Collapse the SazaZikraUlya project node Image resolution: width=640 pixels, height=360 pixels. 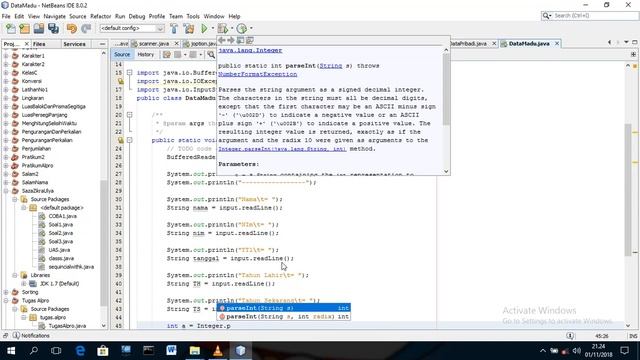pos(6,191)
